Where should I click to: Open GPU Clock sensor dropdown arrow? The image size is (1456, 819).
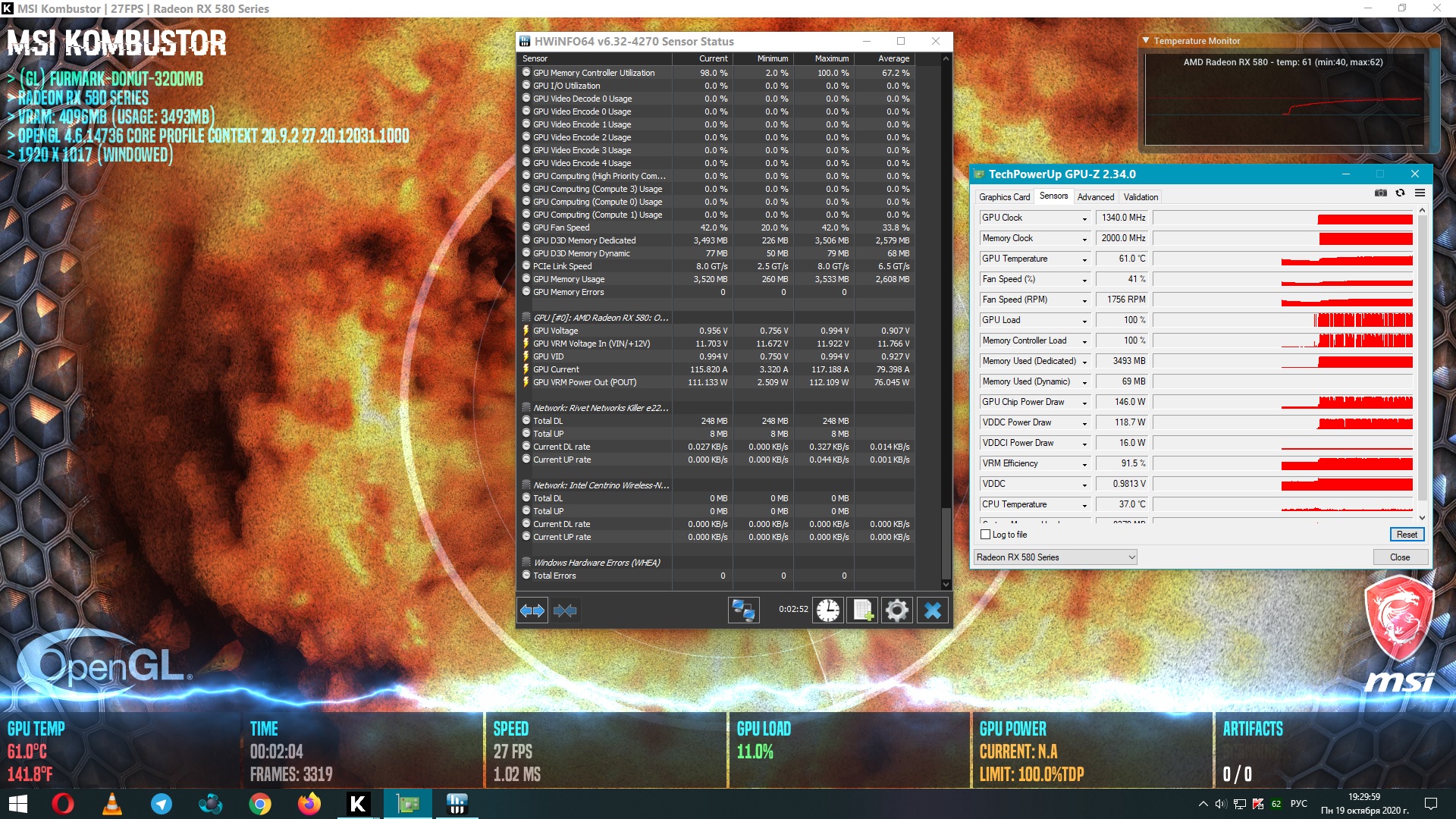1084,218
